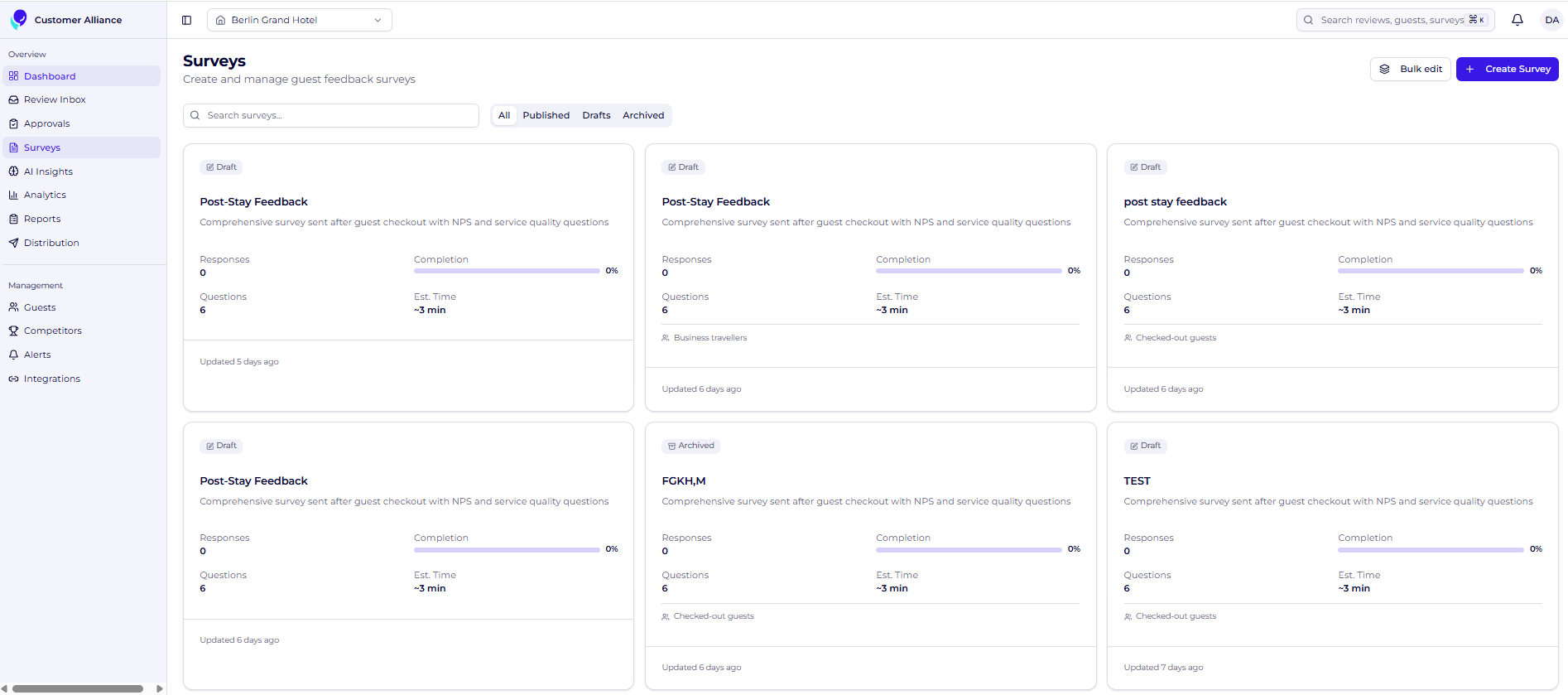Click the Create Survey button
1568x695 pixels.
(1507, 69)
